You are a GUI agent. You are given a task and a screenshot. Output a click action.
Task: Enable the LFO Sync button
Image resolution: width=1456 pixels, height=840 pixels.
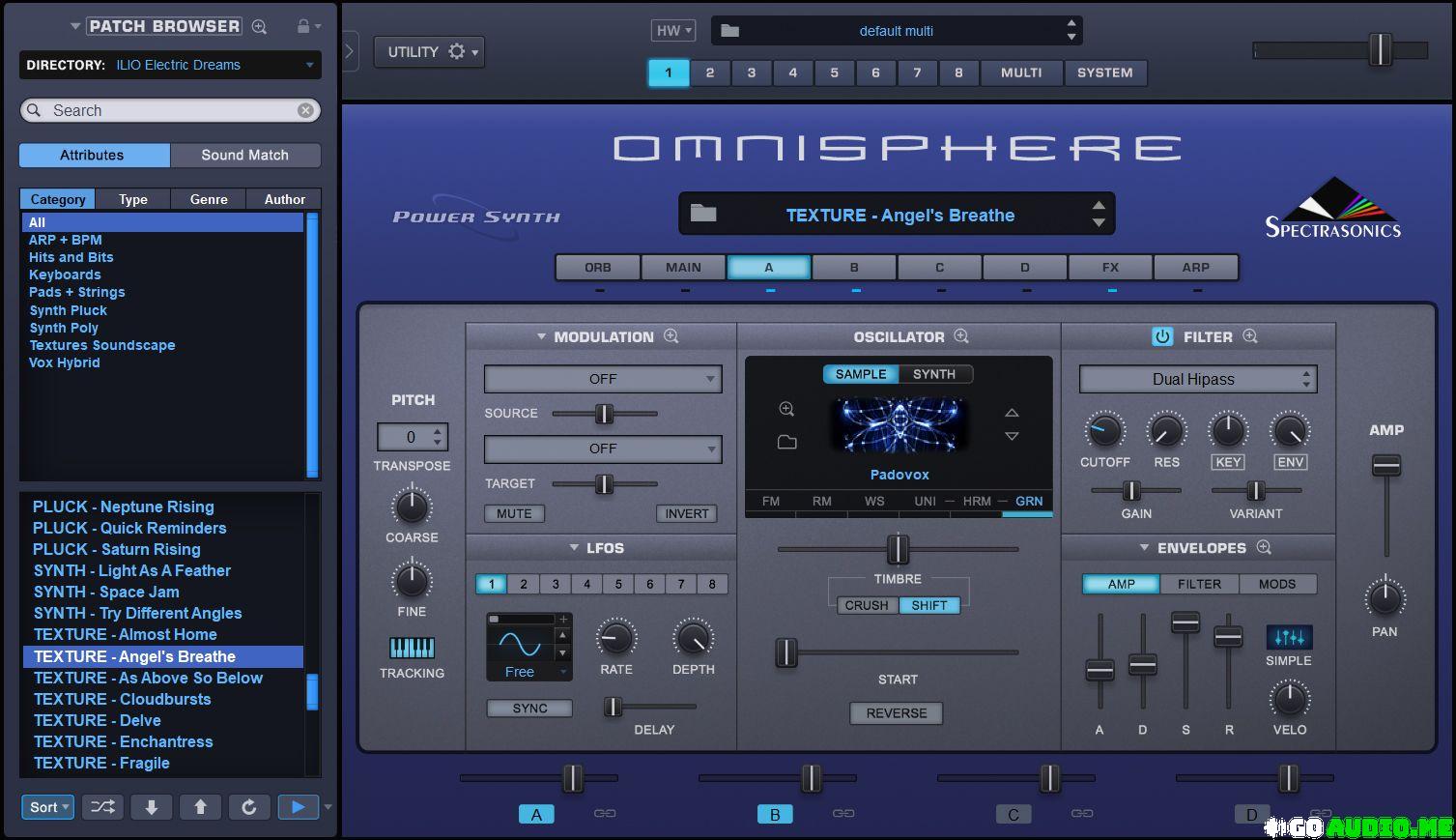[529, 709]
